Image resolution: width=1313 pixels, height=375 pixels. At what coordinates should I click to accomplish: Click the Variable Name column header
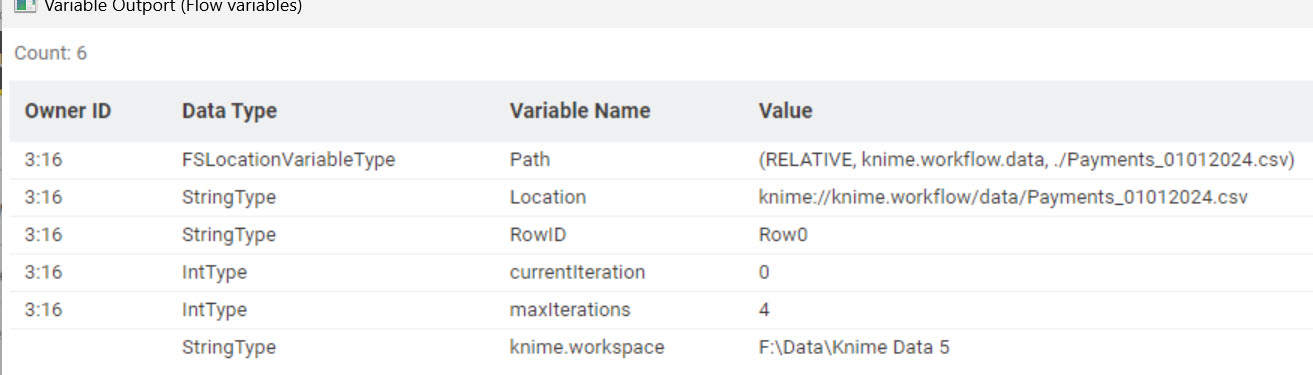tap(580, 111)
